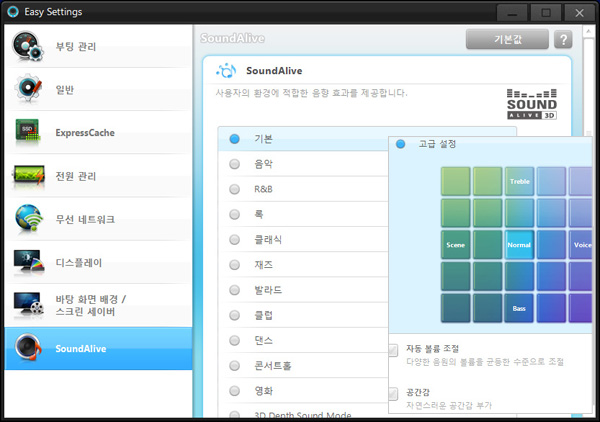
Task: Select the 음악 sound preset radio button
Action: [x=234, y=163]
